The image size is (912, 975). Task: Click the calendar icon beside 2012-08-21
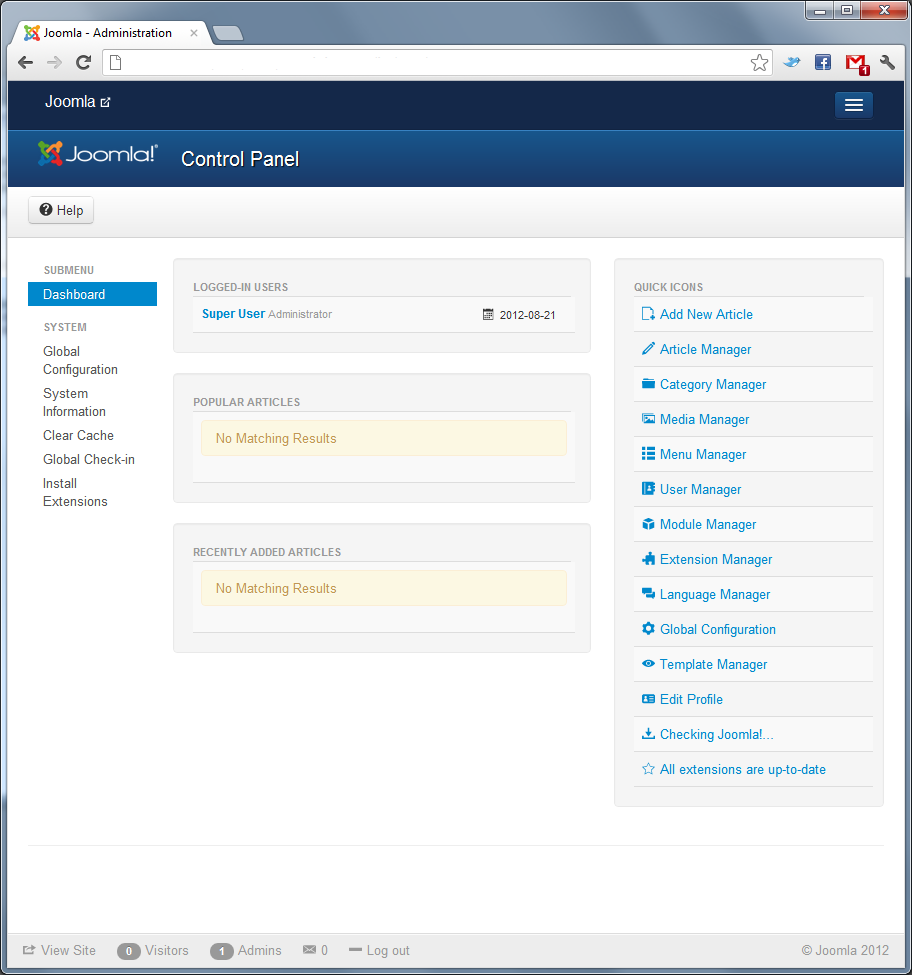488,315
